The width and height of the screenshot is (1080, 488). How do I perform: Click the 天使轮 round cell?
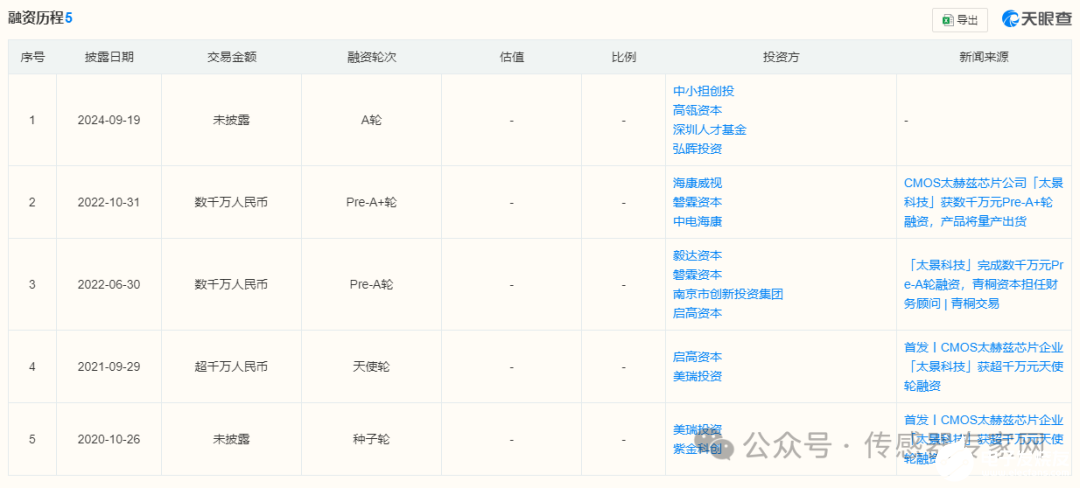[371, 367]
